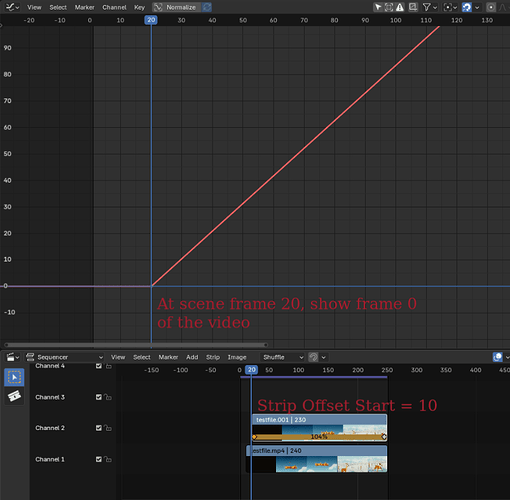Select the Blade tool in sequencer toolbar
Viewport: 510px width, 500px height.
(x=14, y=396)
